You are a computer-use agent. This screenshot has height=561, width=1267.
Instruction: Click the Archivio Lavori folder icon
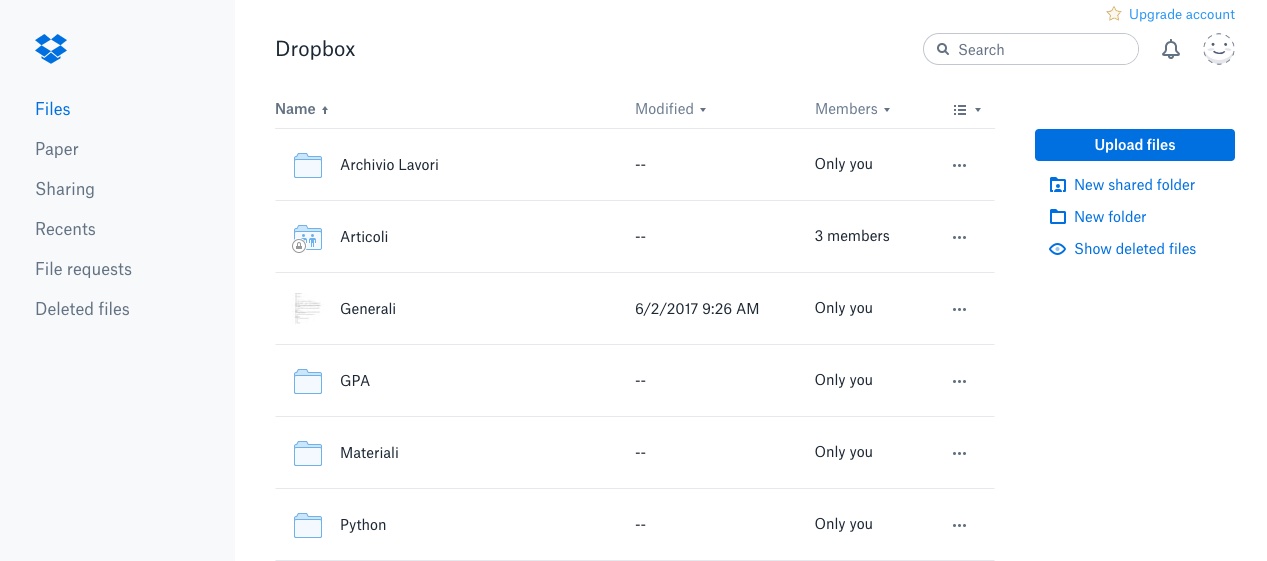pyautogui.click(x=307, y=165)
